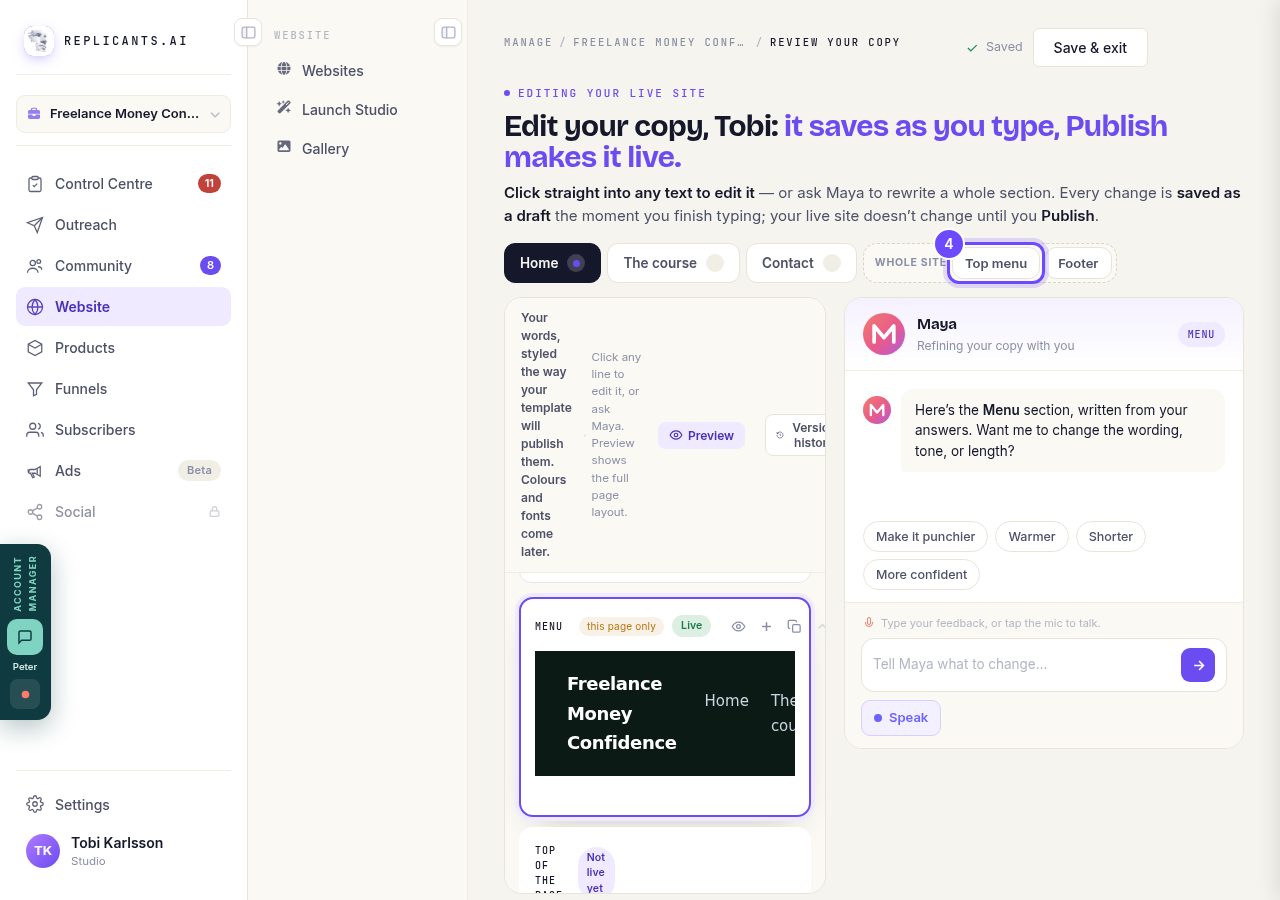Choose Make it punchier suggestion
Screen dimensions: 1280x900
tap(925, 536)
